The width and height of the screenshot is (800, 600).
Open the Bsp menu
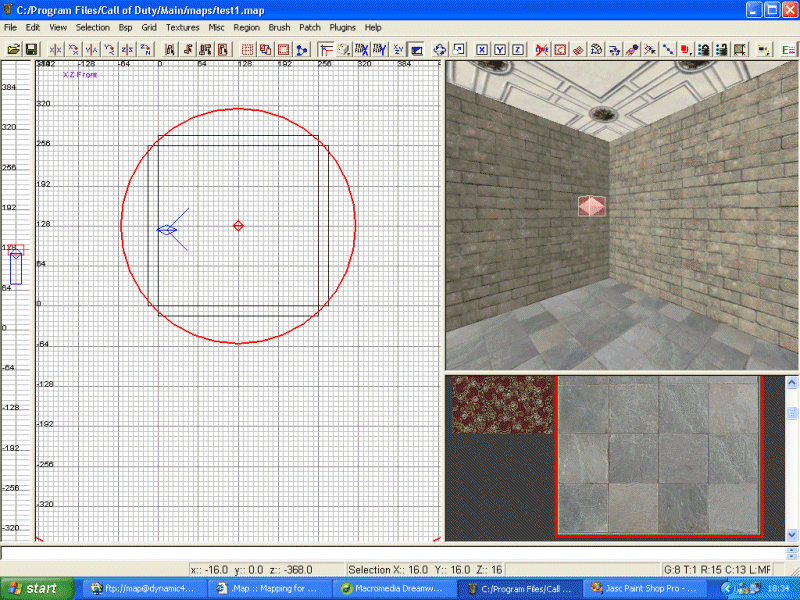click(x=126, y=28)
